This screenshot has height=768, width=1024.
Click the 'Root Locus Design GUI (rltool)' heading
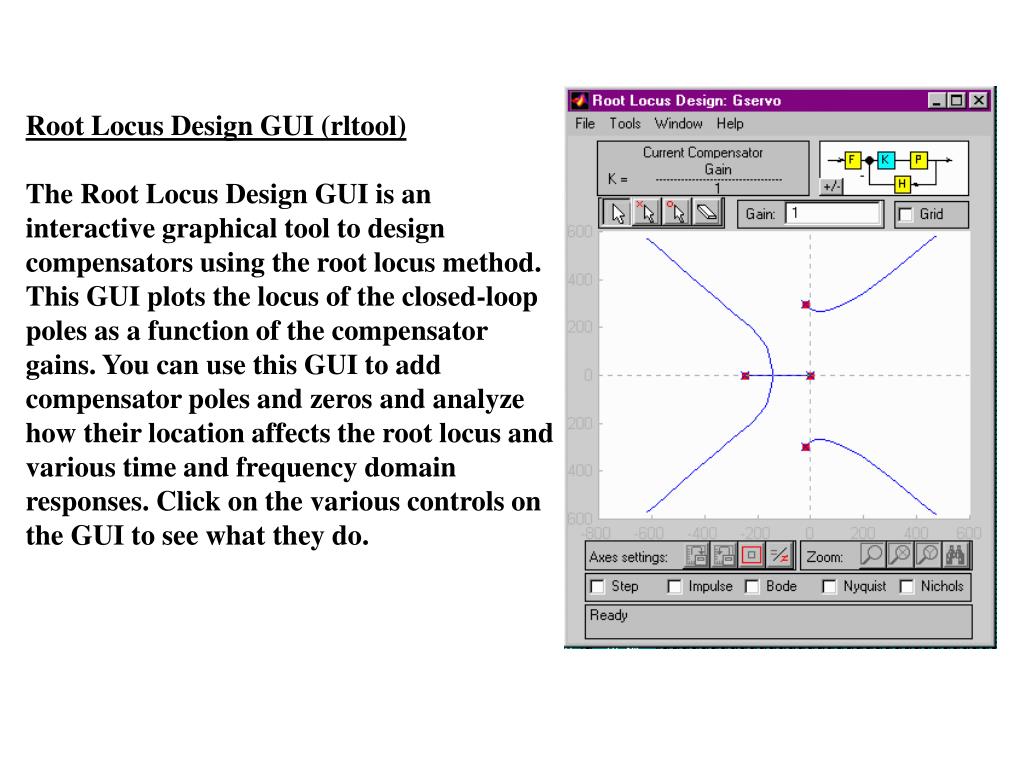[x=216, y=126]
